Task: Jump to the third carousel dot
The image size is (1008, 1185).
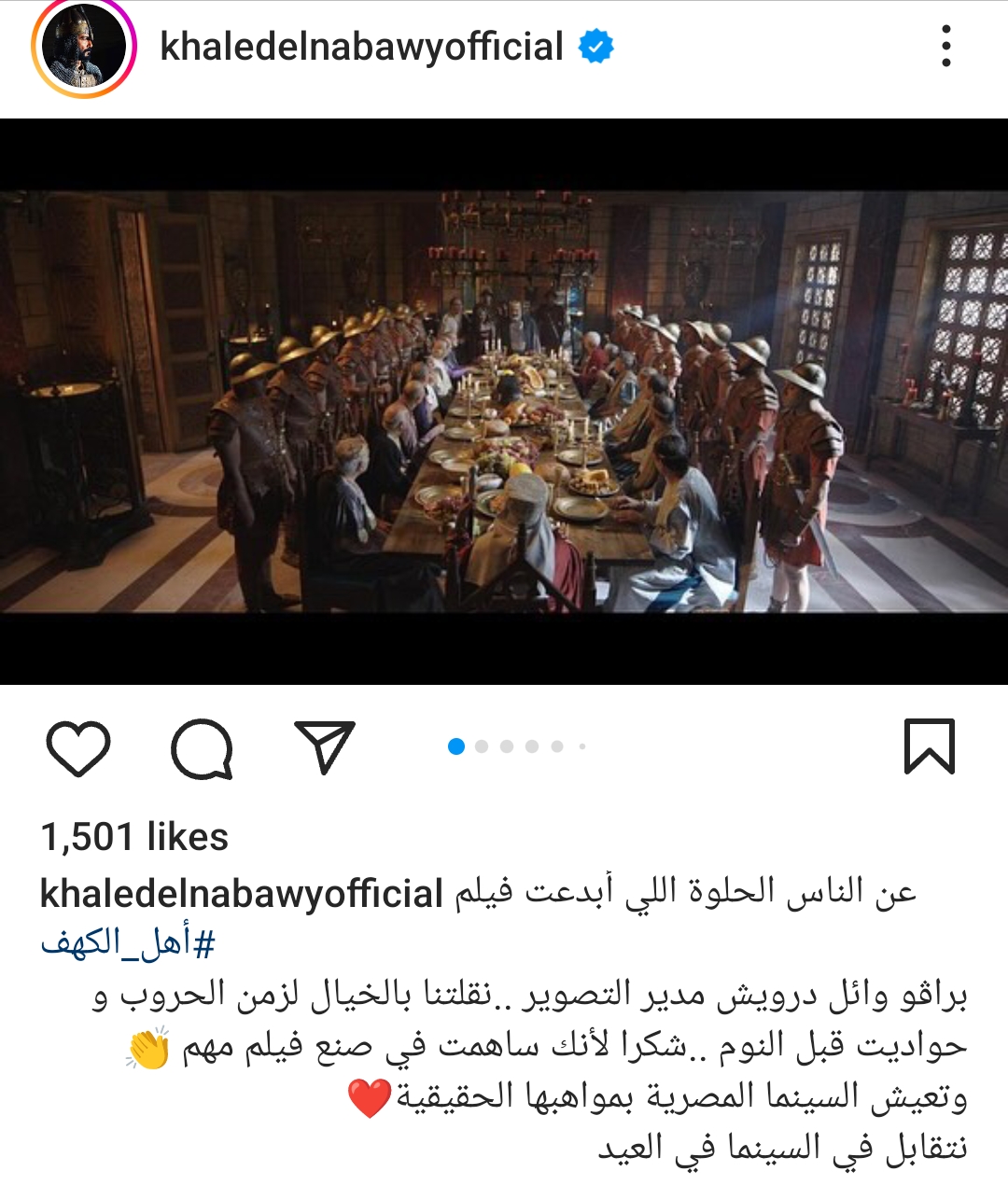Action: click(507, 746)
